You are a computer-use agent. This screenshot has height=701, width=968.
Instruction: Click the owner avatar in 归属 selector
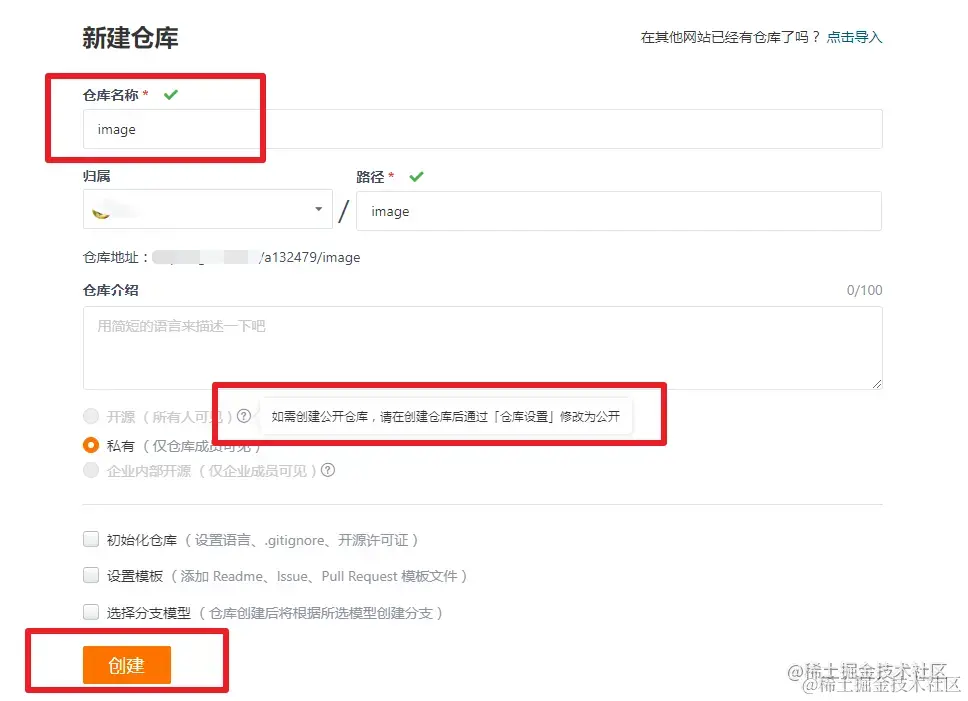(x=101, y=212)
